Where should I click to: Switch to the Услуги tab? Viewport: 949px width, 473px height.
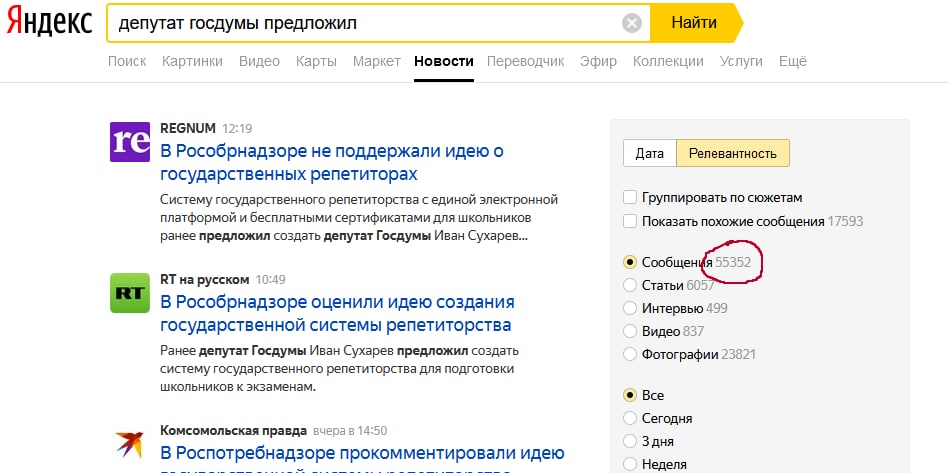tap(741, 61)
